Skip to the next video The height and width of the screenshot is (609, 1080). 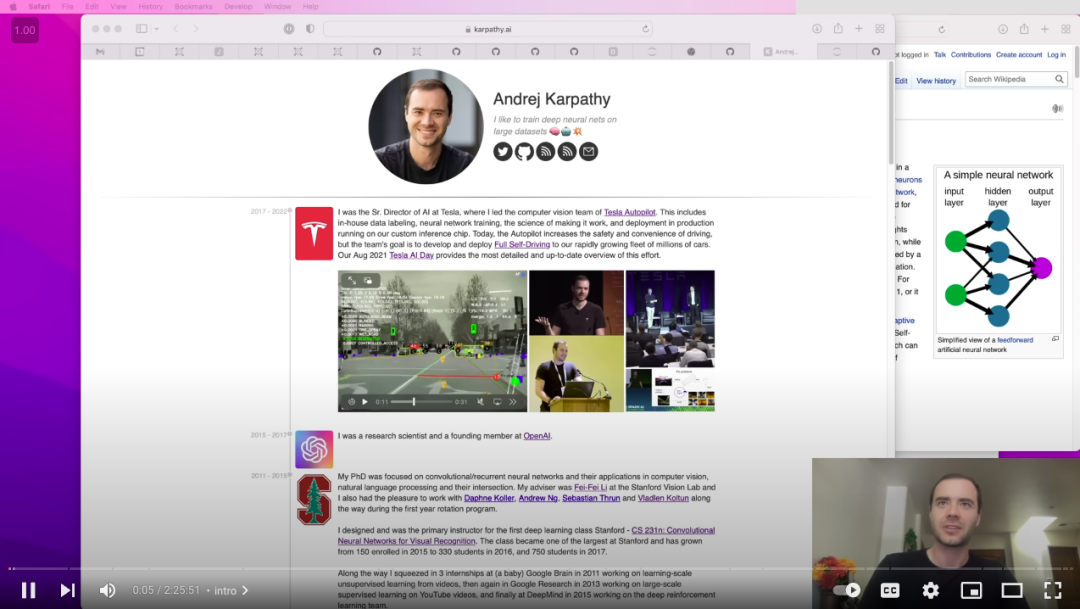click(67, 590)
